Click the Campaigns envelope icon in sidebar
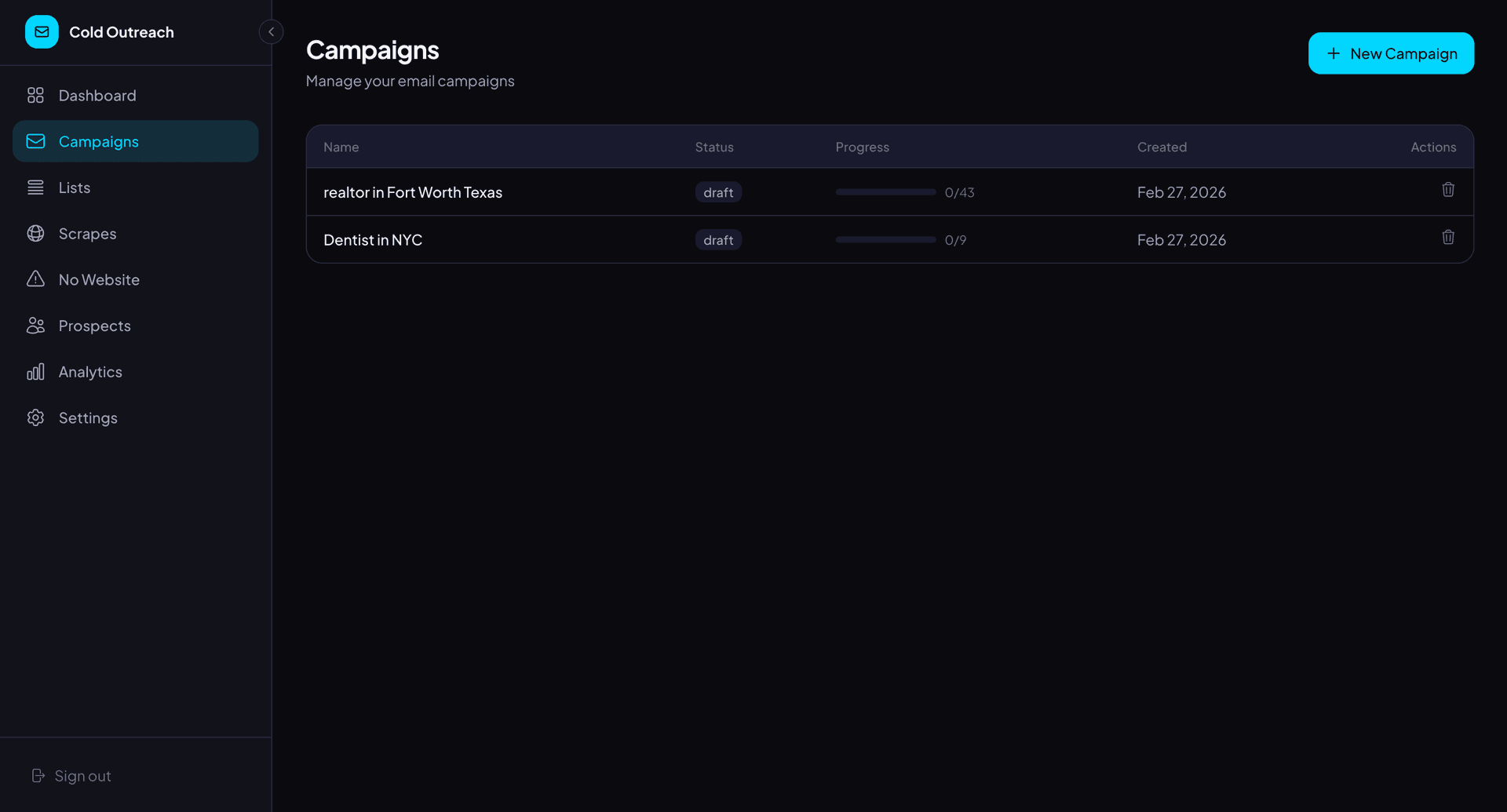Image resolution: width=1507 pixels, height=812 pixels. pyautogui.click(x=35, y=141)
